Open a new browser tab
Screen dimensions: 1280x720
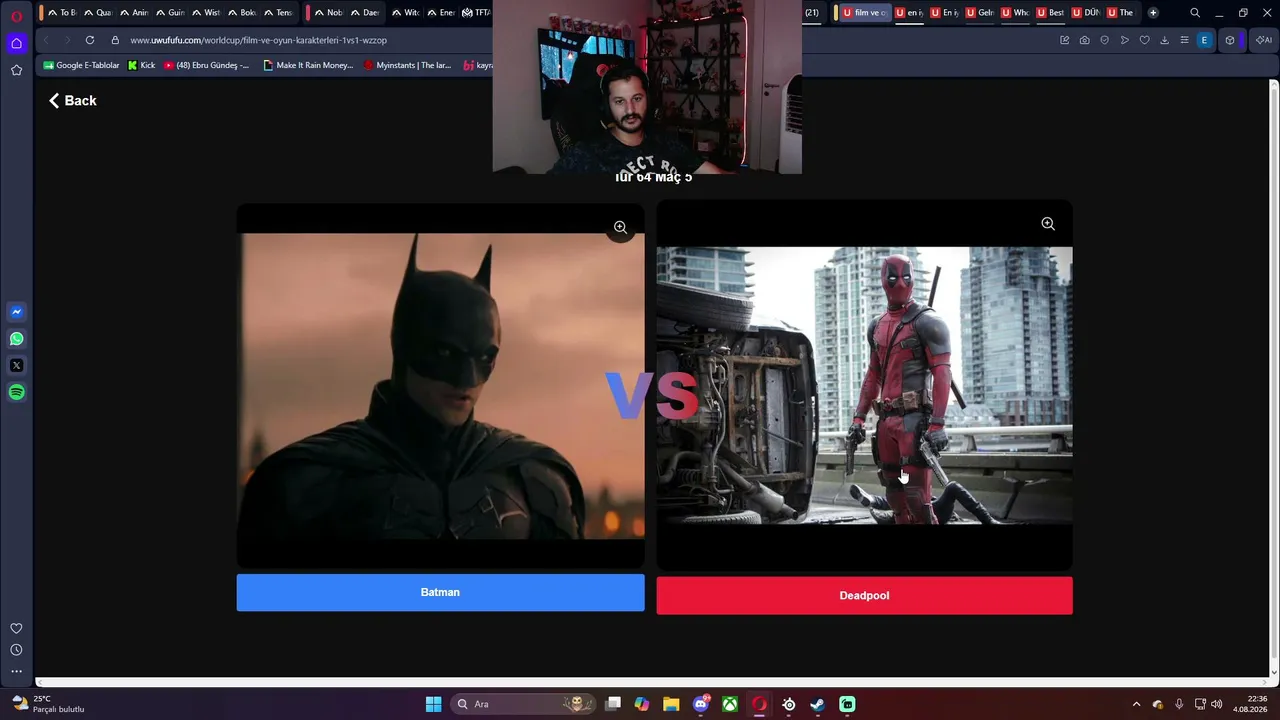(x=1153, y=13)
